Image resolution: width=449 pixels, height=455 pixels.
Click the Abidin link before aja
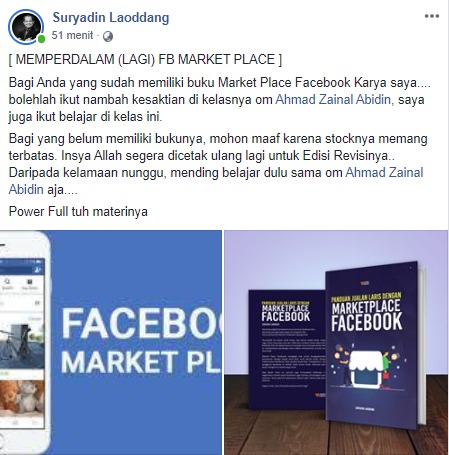(x=26, y=190)
